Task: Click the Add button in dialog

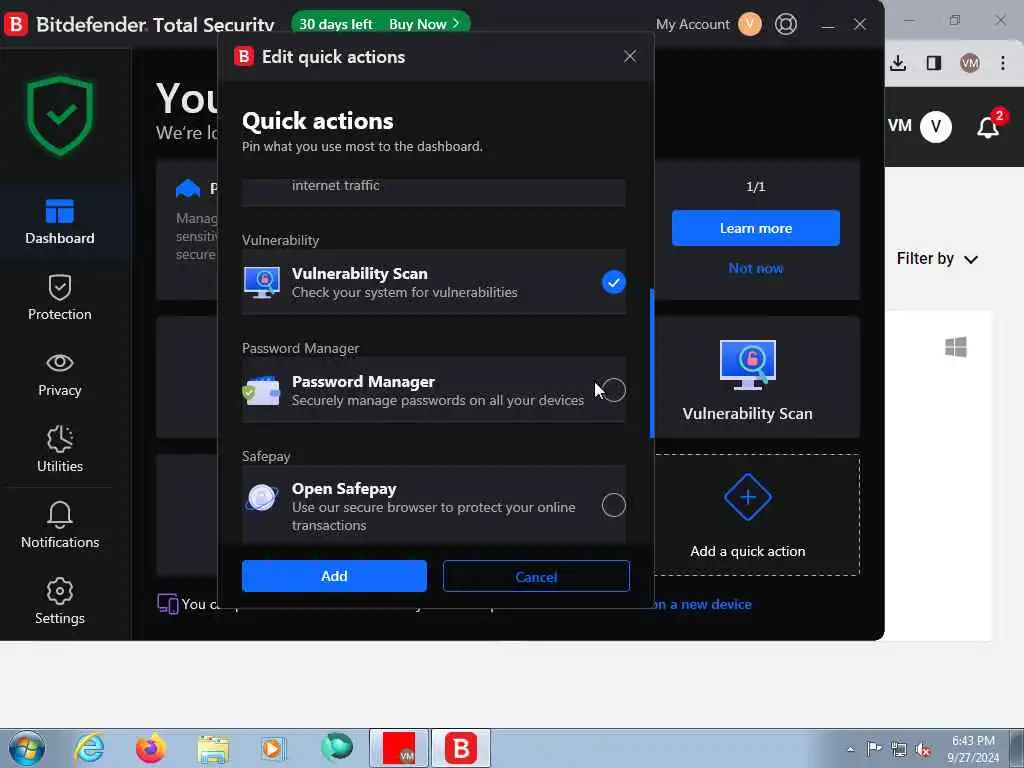Action: click(334, 576)
